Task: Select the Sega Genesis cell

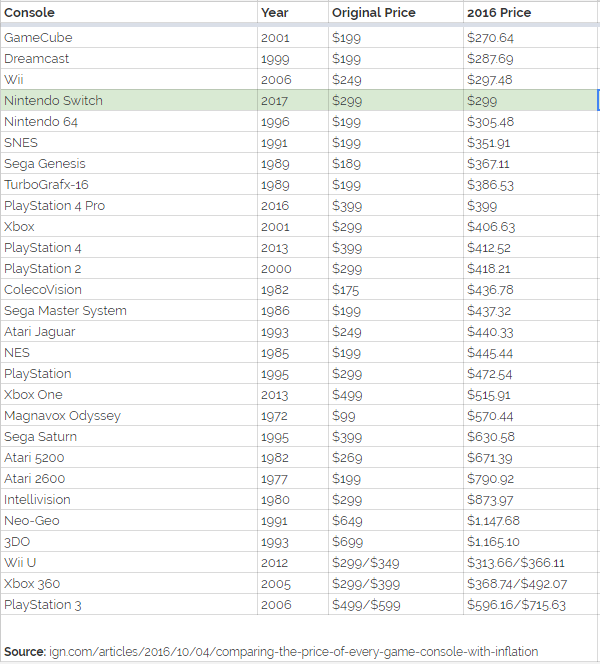Action: coord(129,163)
